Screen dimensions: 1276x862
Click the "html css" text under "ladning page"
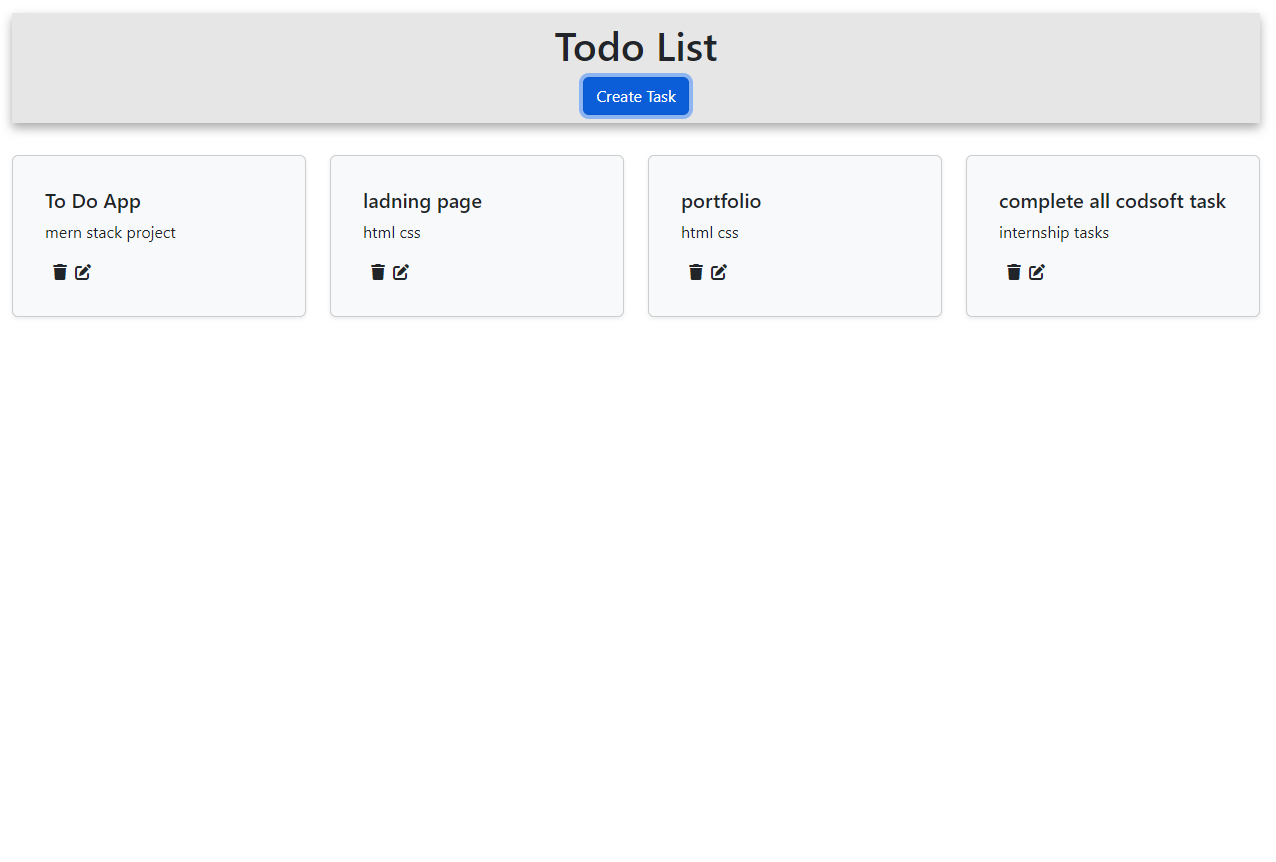coord(392,232)
